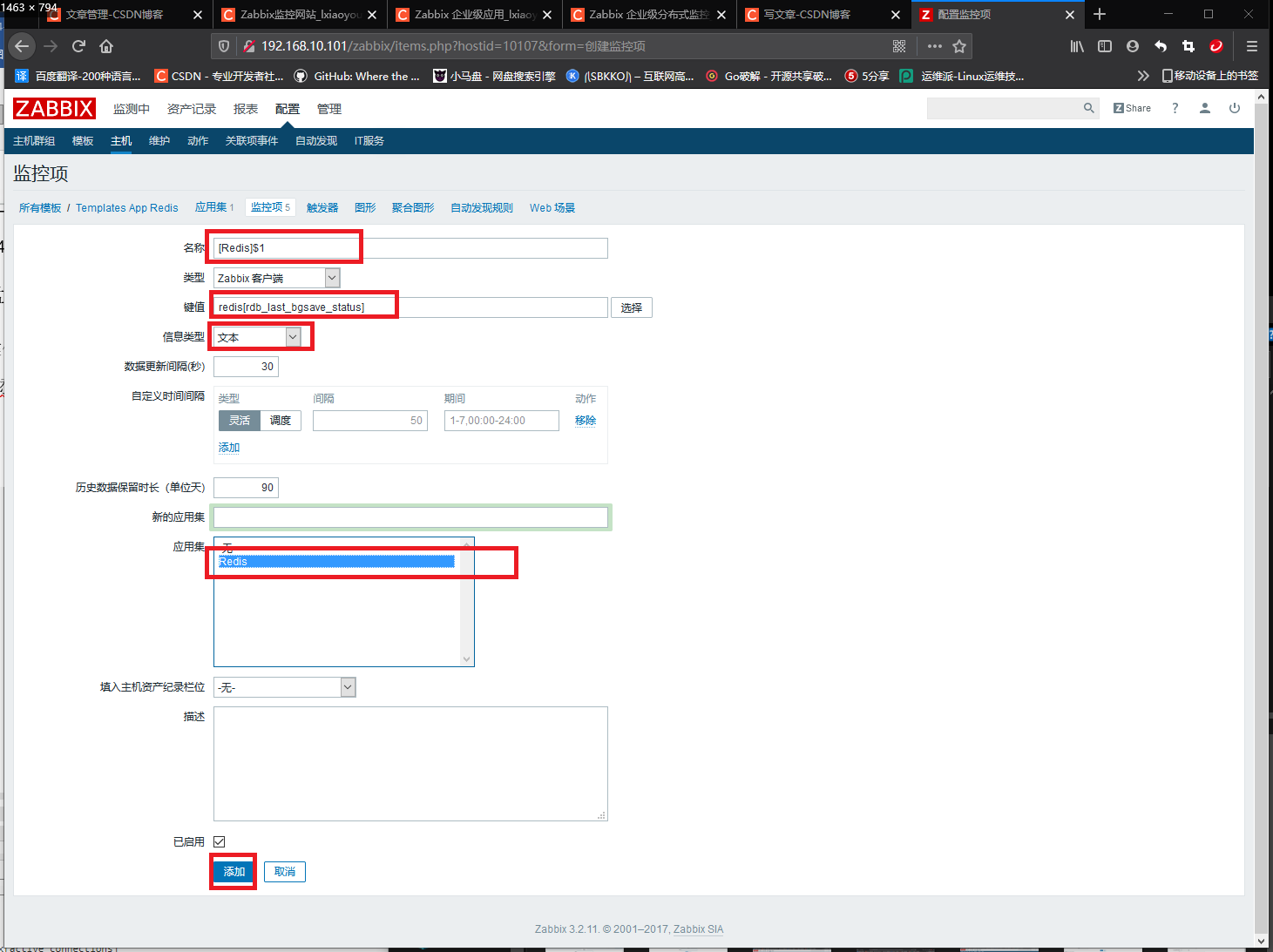
Task: Select Redis in 应用集 list
Action: click(x=336, y=562)
